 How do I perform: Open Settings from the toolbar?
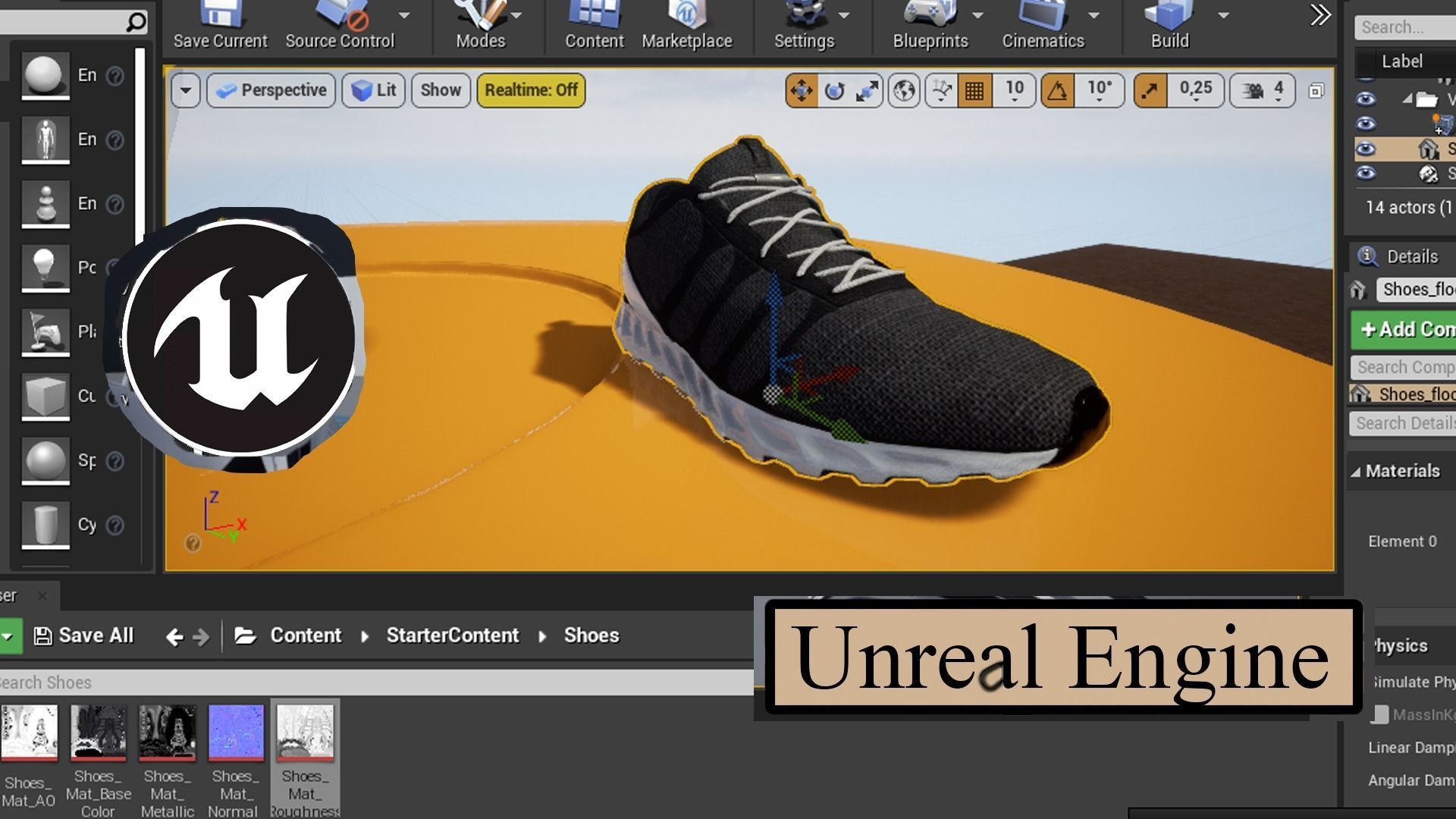coord(804,27)
